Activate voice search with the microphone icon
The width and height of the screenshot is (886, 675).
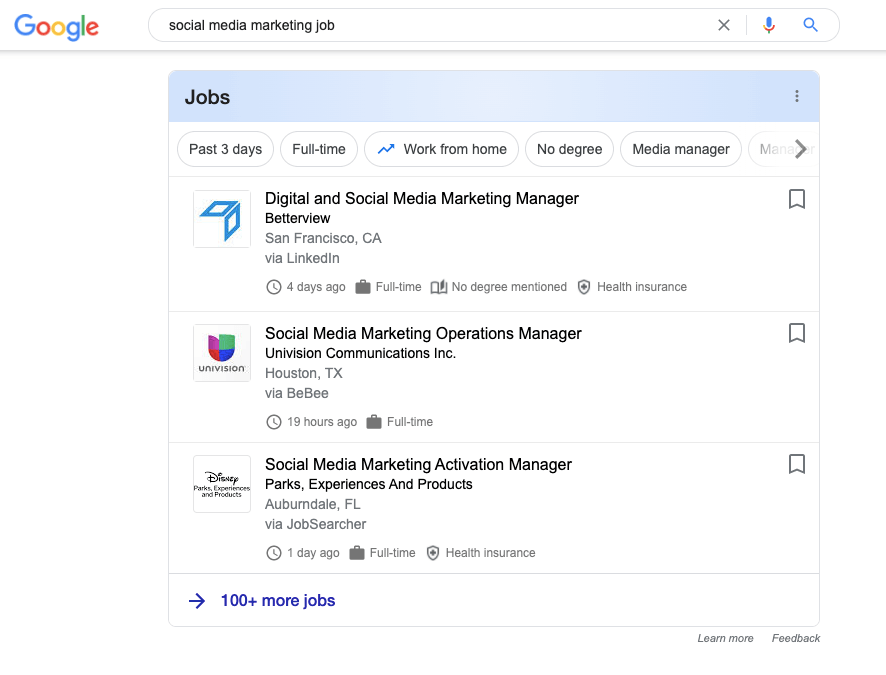768,24
